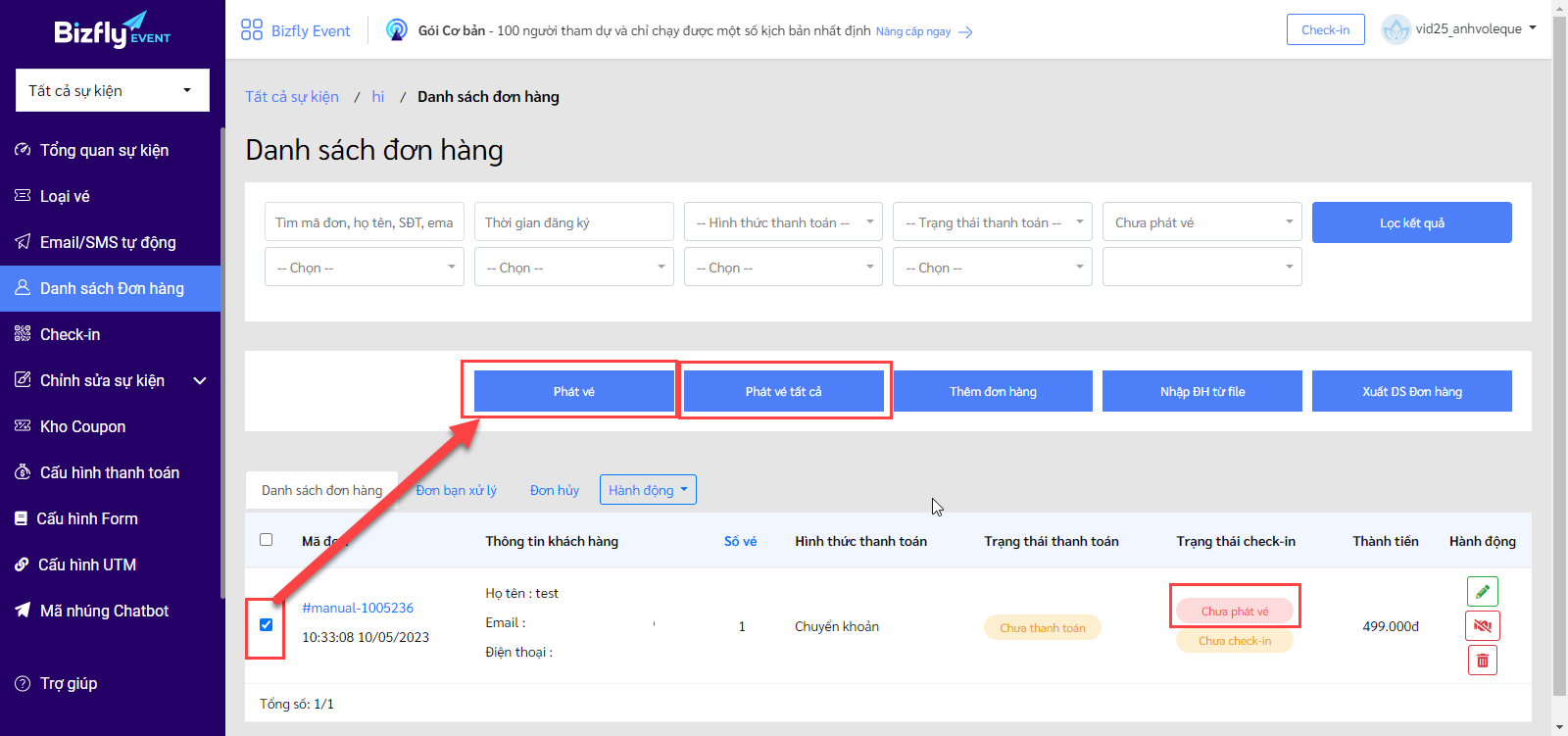Click the Thời gian đăng ký date field

point(574,222)
